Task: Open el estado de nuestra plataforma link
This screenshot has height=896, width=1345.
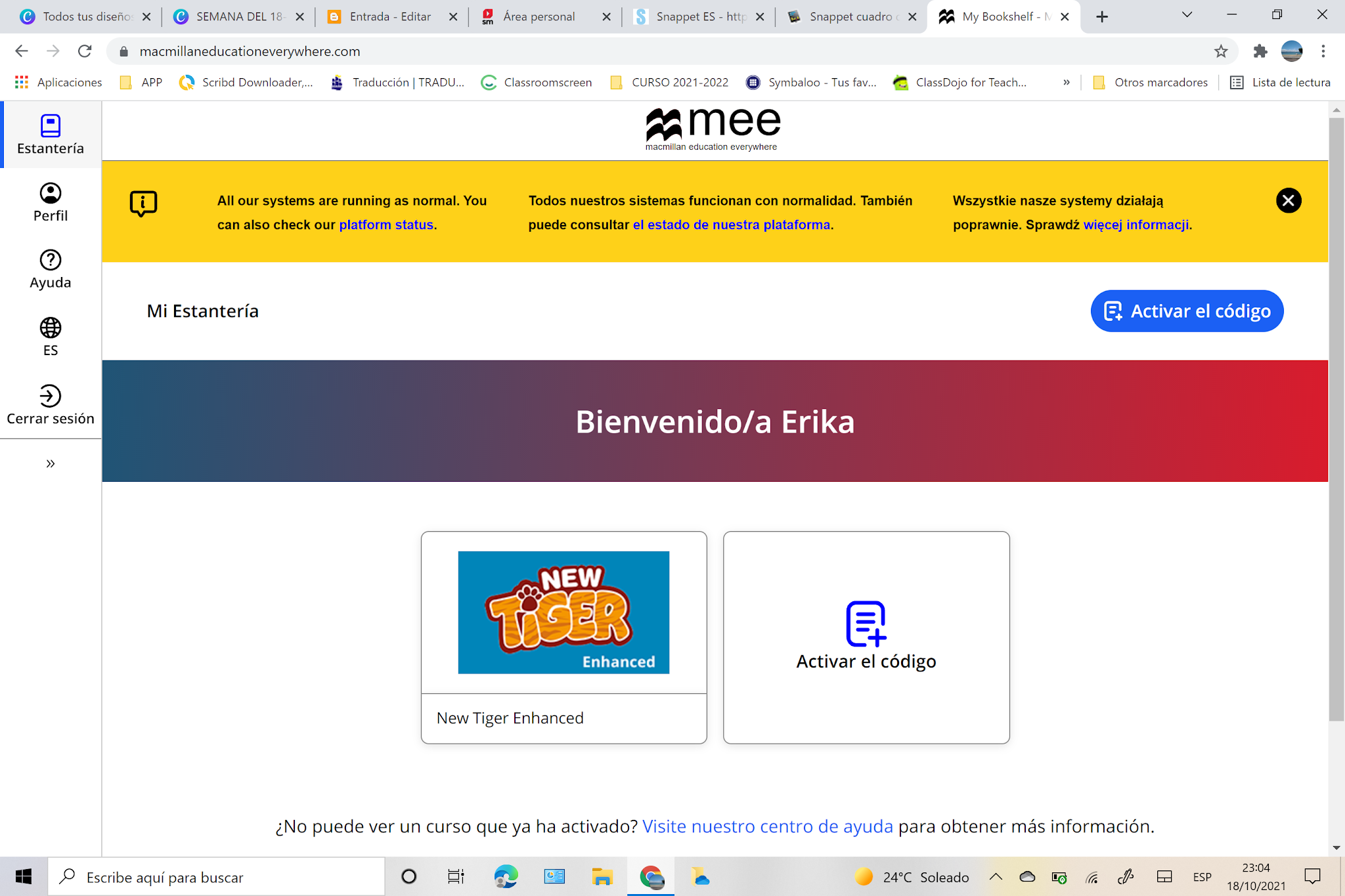Action: (x=732, y=224)
